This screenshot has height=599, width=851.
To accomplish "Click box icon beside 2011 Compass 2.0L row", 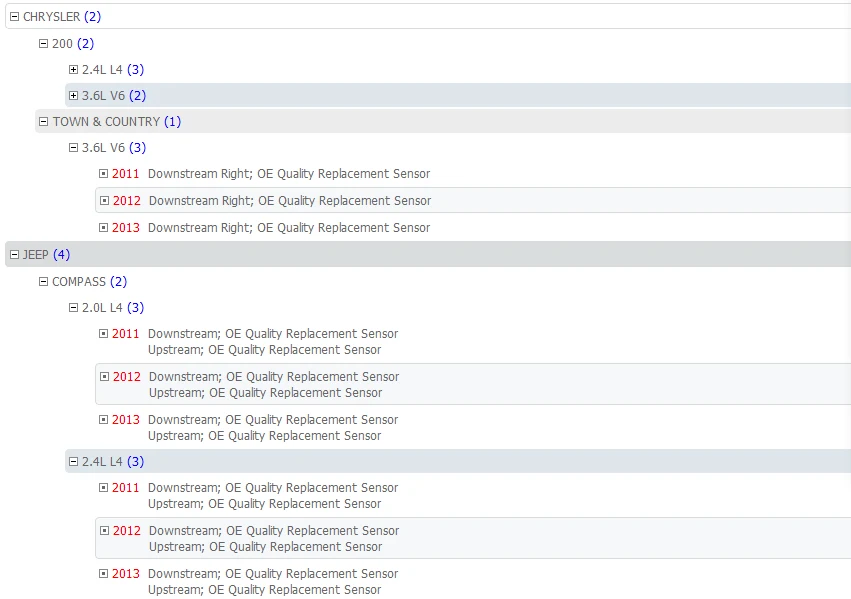I will pos(103,334).
